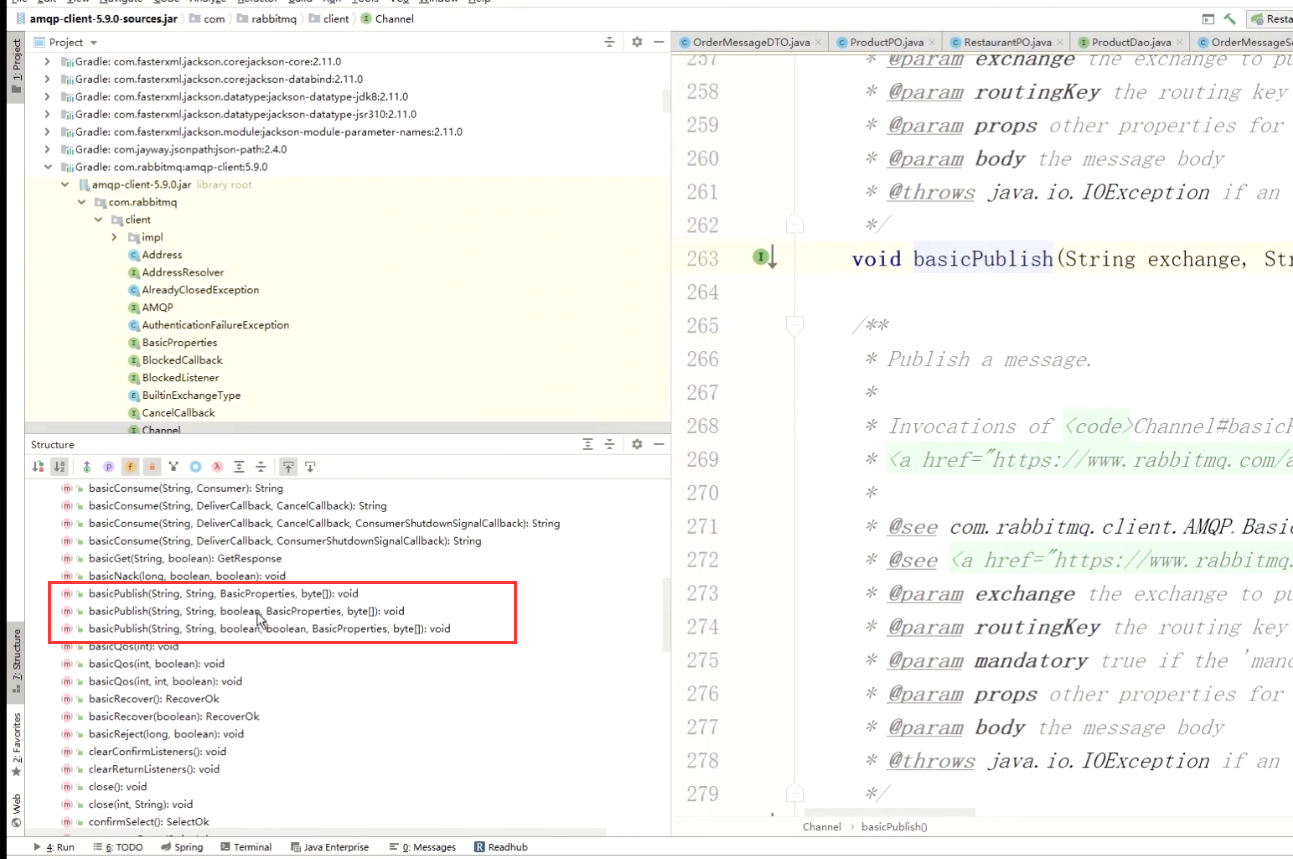Hide the Project panel with minimize icon

click(659, 42)
